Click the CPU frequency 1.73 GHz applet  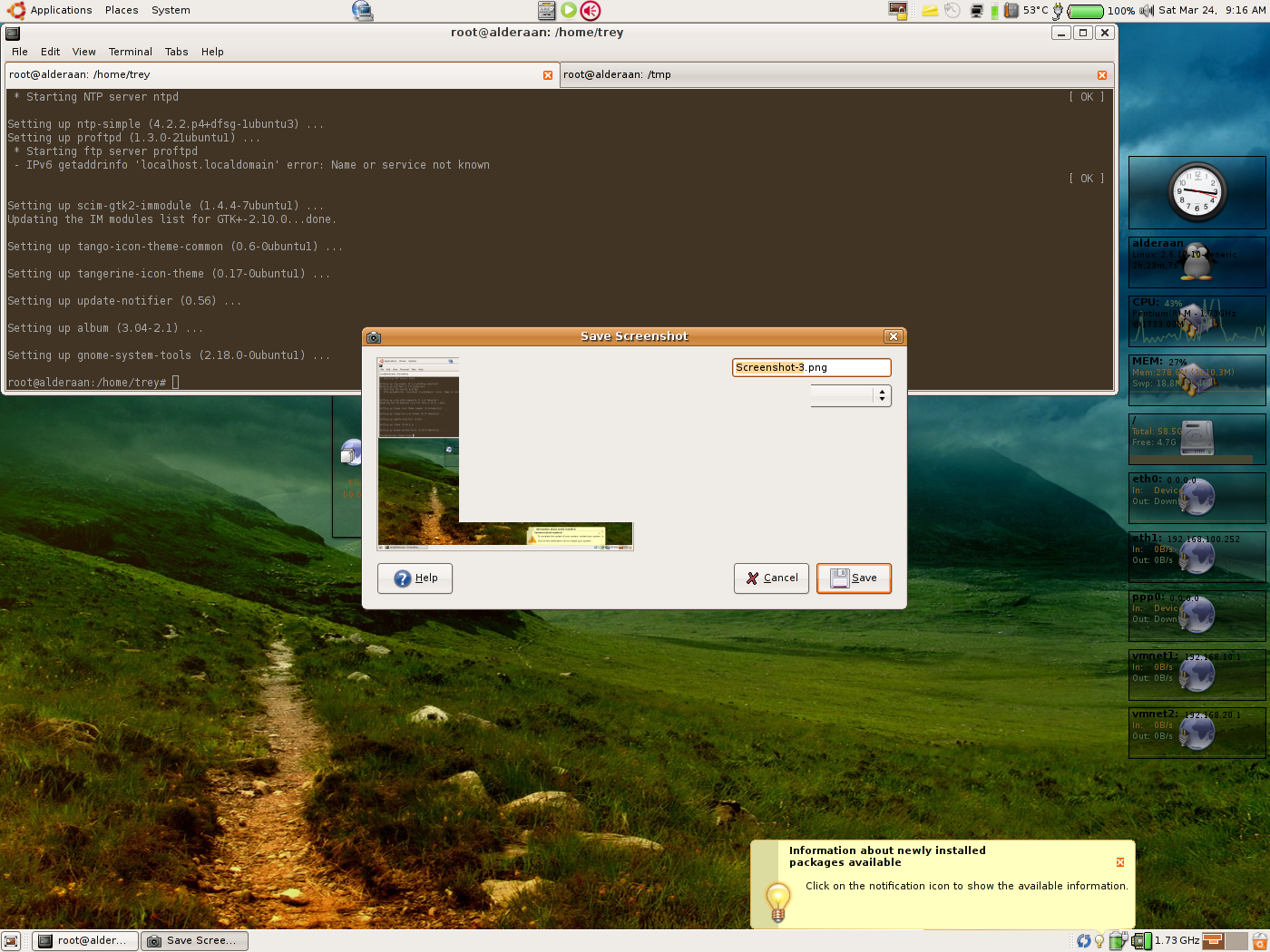click(x=1166, y=941)
